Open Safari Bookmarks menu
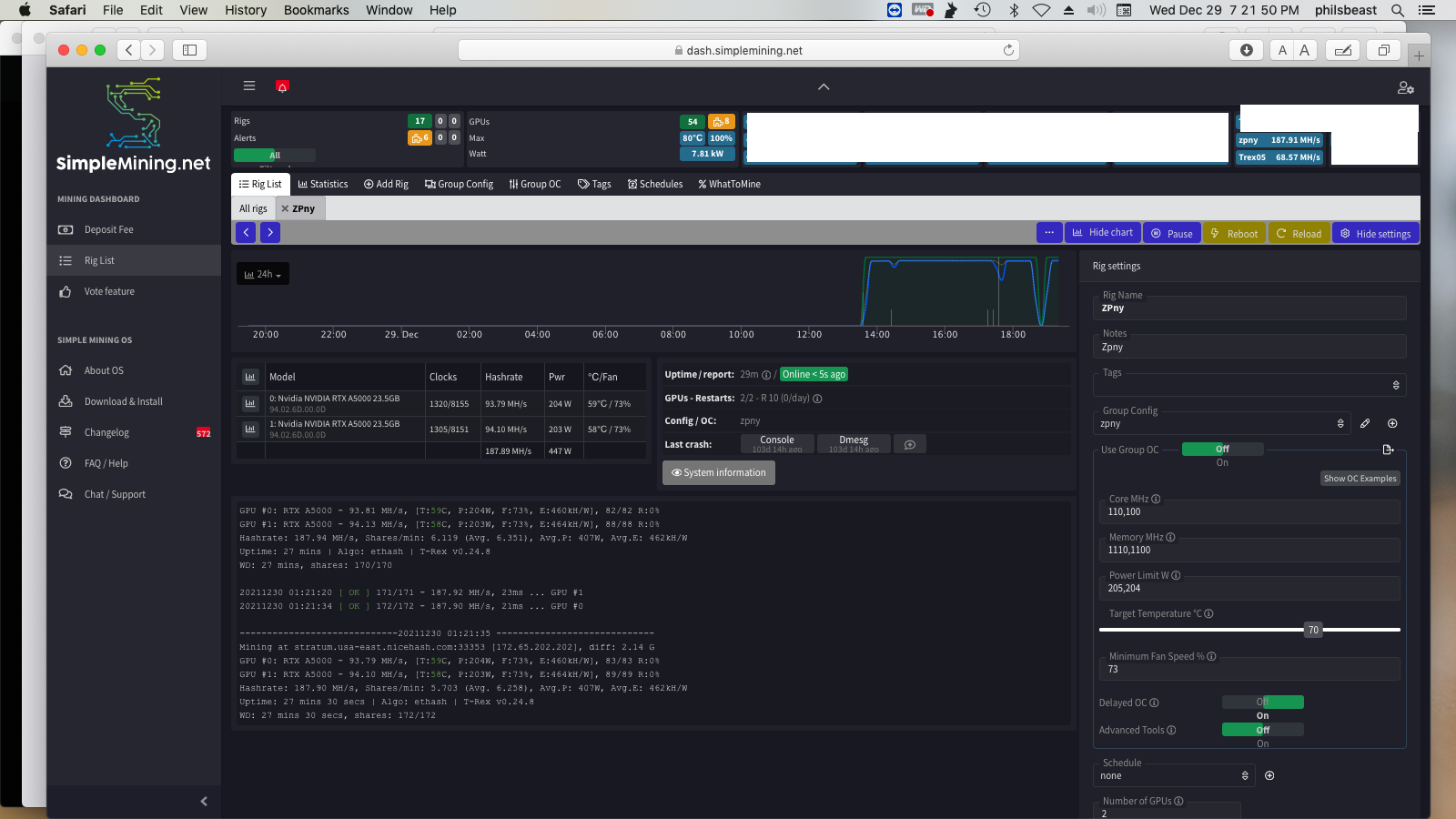Viewport: 1456px width, 819px height. pos(316,10)
